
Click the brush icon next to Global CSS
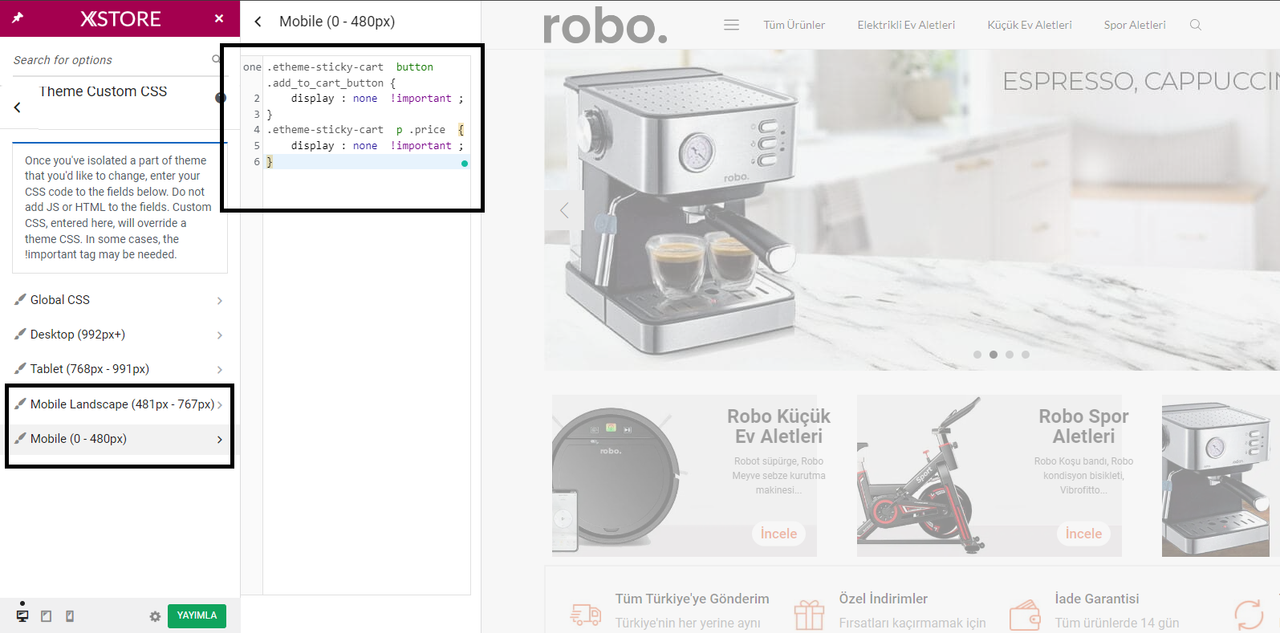[x=20, y=300]
